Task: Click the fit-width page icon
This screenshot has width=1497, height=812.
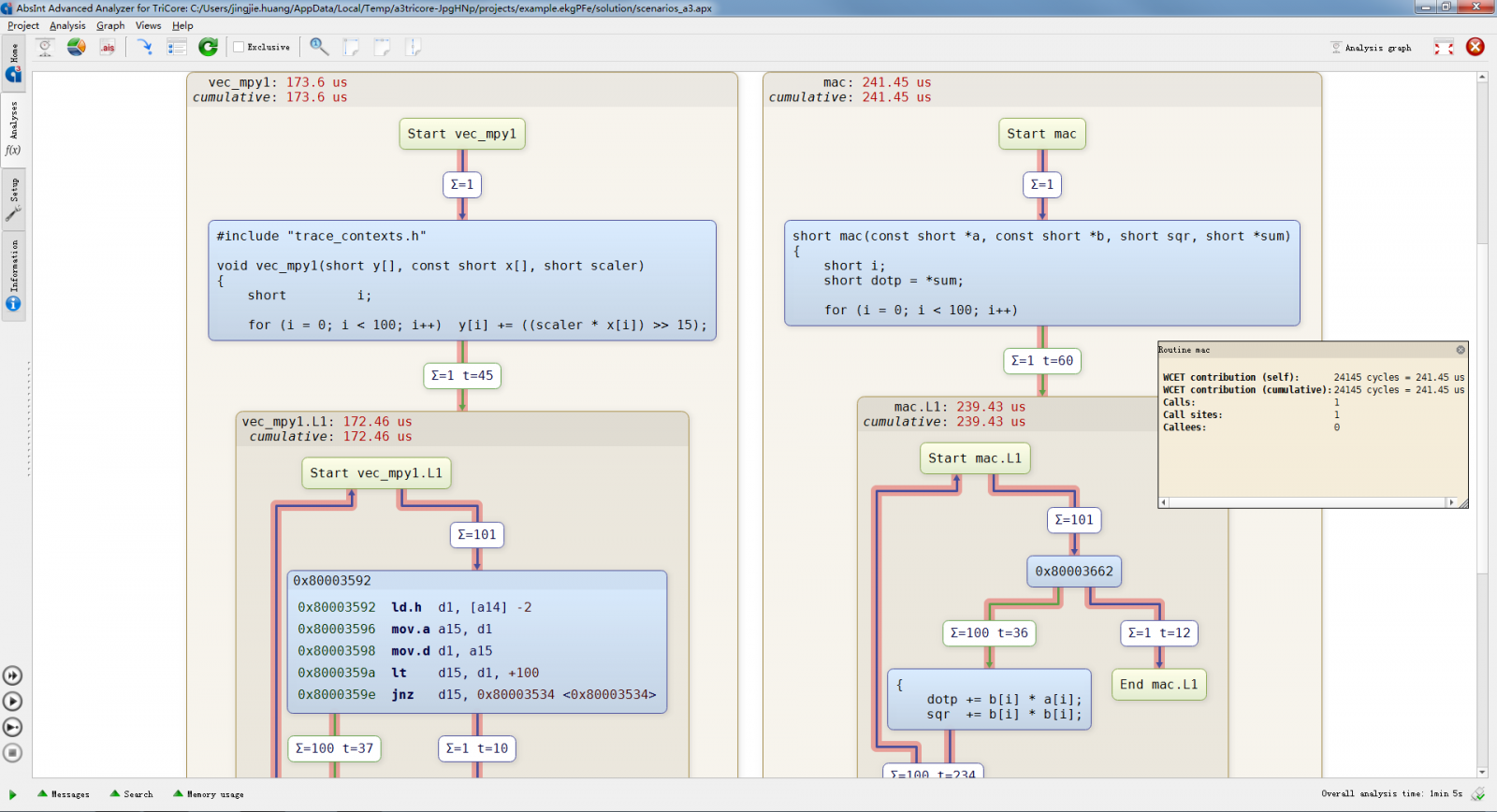Action: tap(382, 47)
